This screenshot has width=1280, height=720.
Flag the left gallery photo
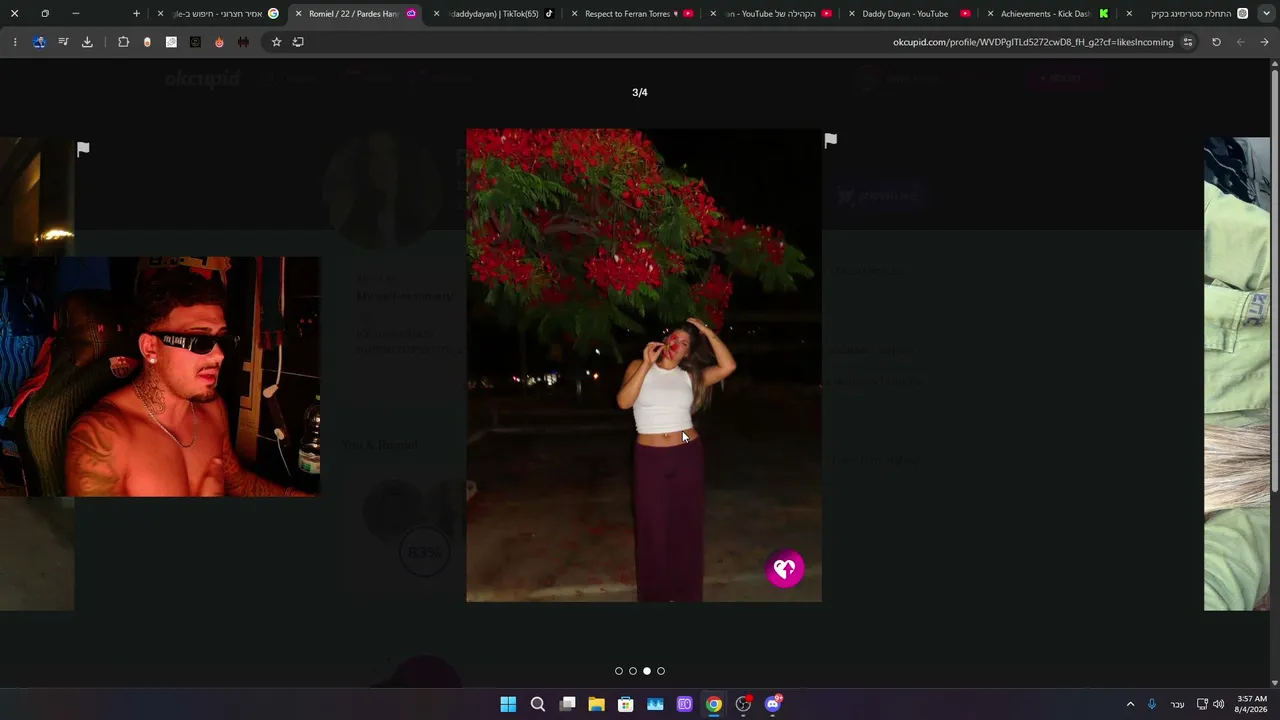coord(83,149)
